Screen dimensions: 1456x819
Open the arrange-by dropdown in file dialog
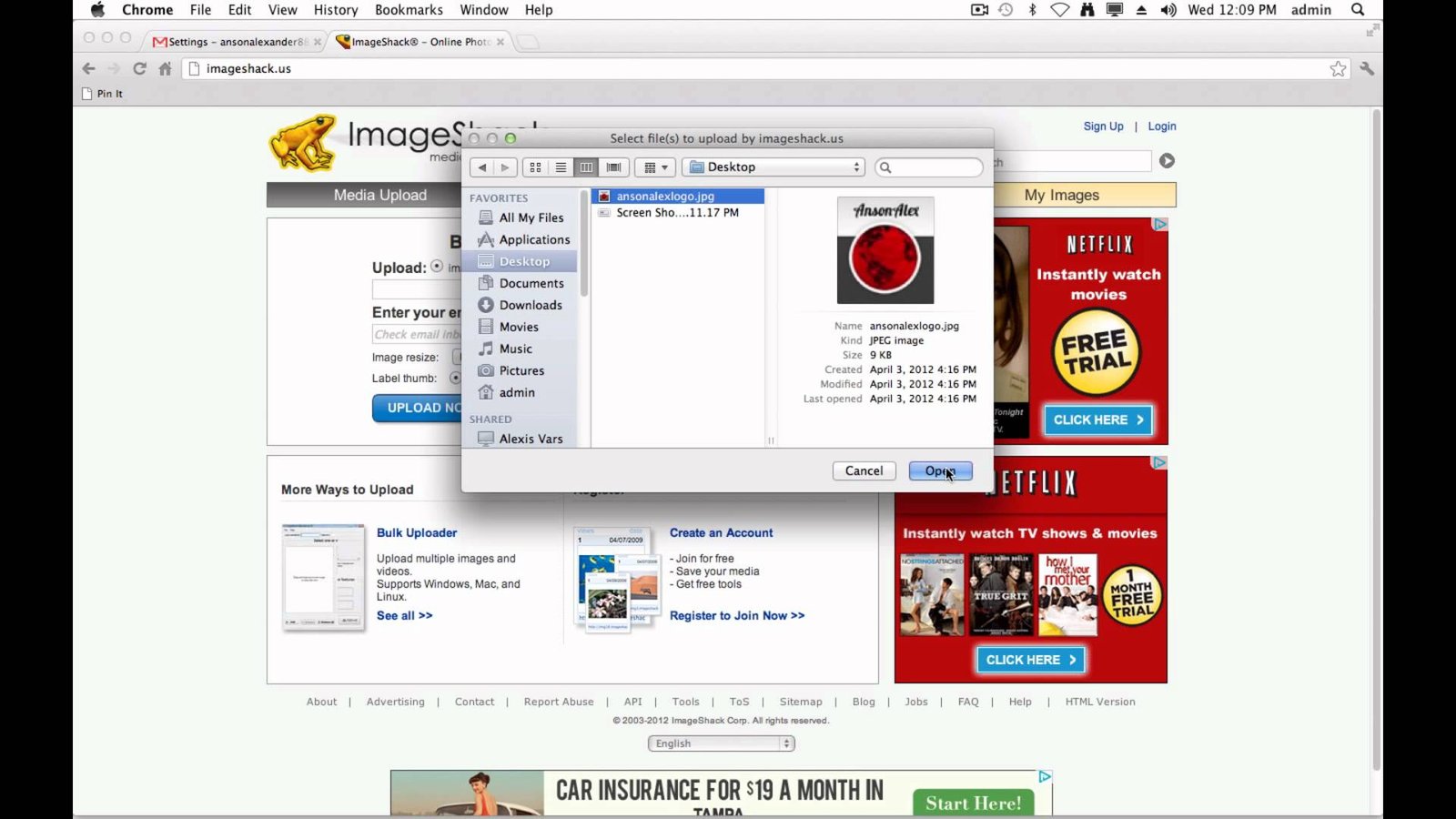[x=655, y=167]
